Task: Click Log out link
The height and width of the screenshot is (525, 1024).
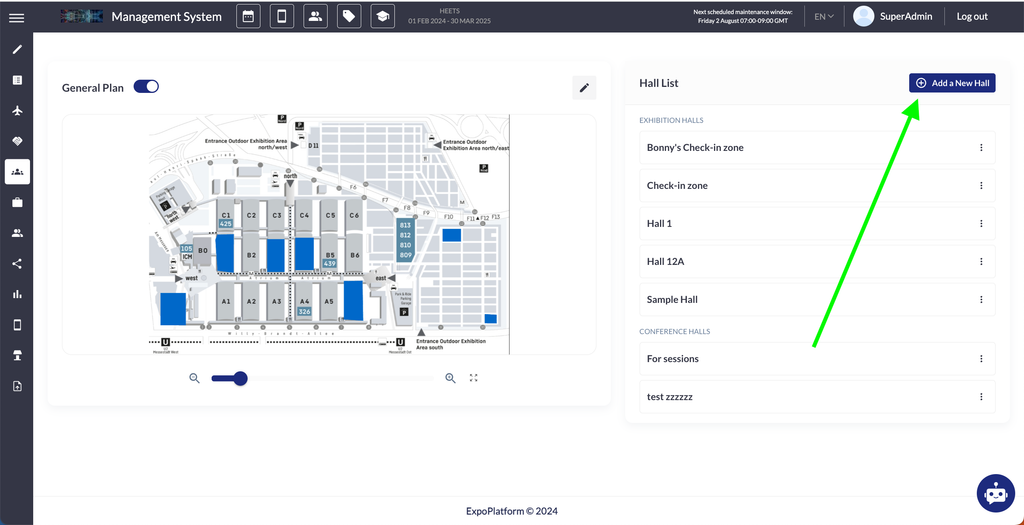Action: 972,17
